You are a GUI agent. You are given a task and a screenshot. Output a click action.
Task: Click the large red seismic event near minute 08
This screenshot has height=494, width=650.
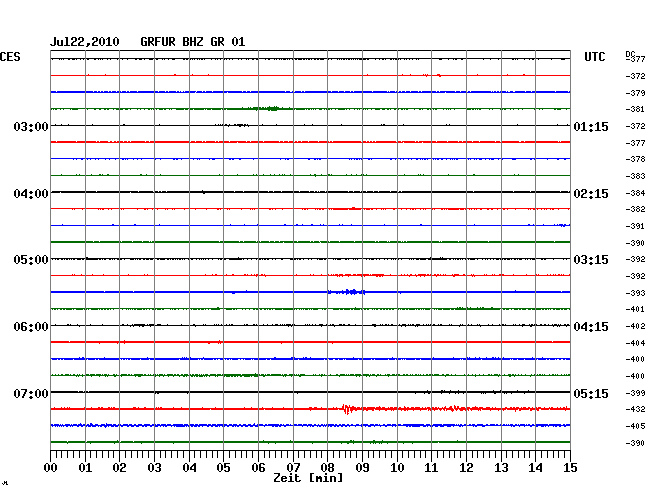pyautogui.click(x=348, y=409)
